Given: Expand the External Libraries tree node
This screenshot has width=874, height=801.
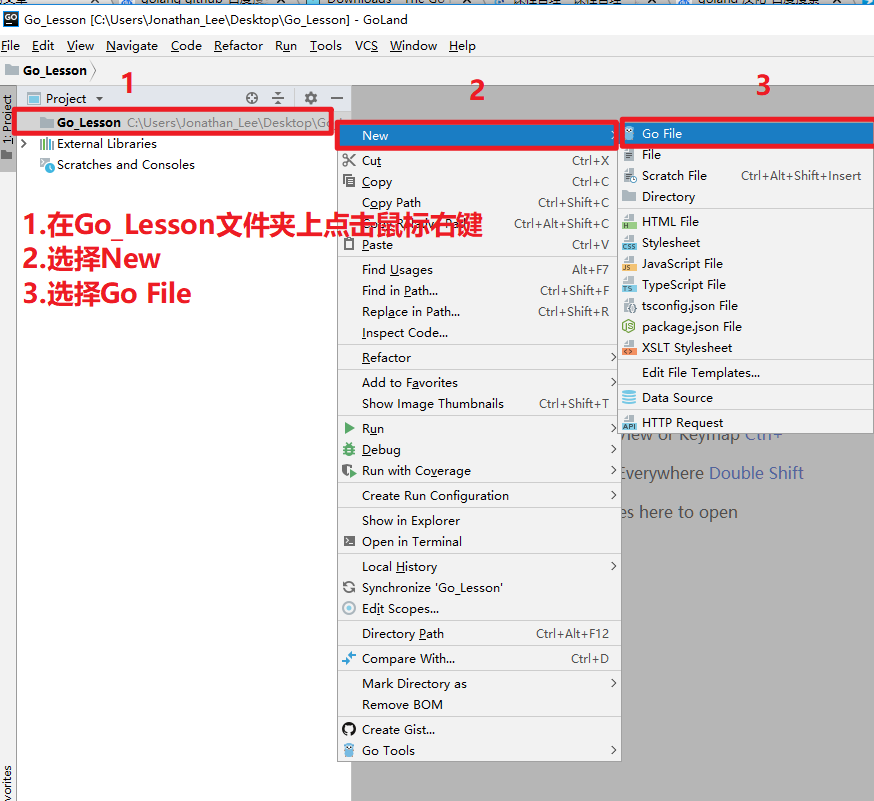Looking at the screenshot, I should click(24, 144).
